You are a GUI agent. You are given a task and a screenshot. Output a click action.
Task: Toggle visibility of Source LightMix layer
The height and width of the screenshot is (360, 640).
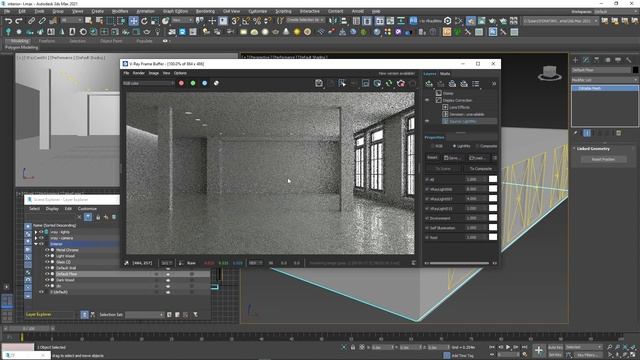point(427,121)
